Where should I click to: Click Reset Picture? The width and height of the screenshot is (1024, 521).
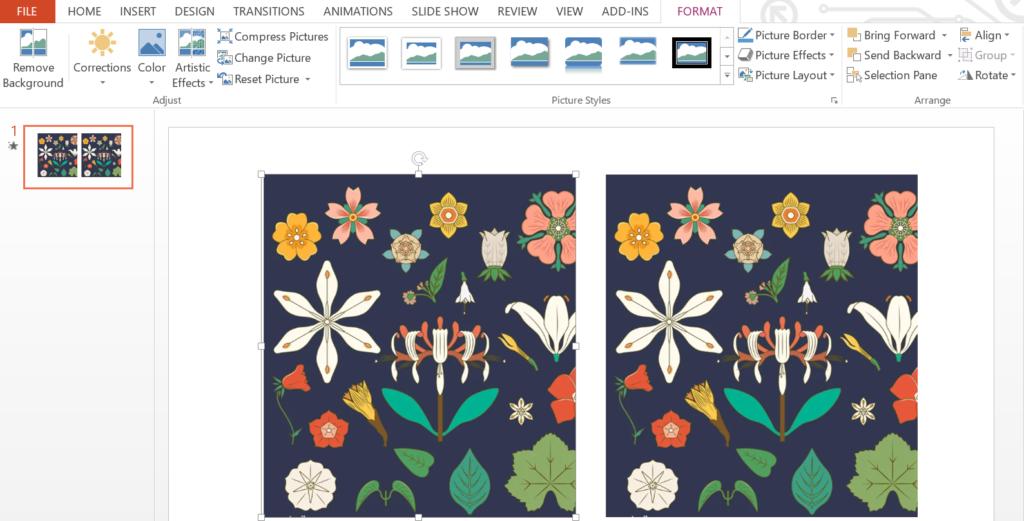[x=259, y=79]
